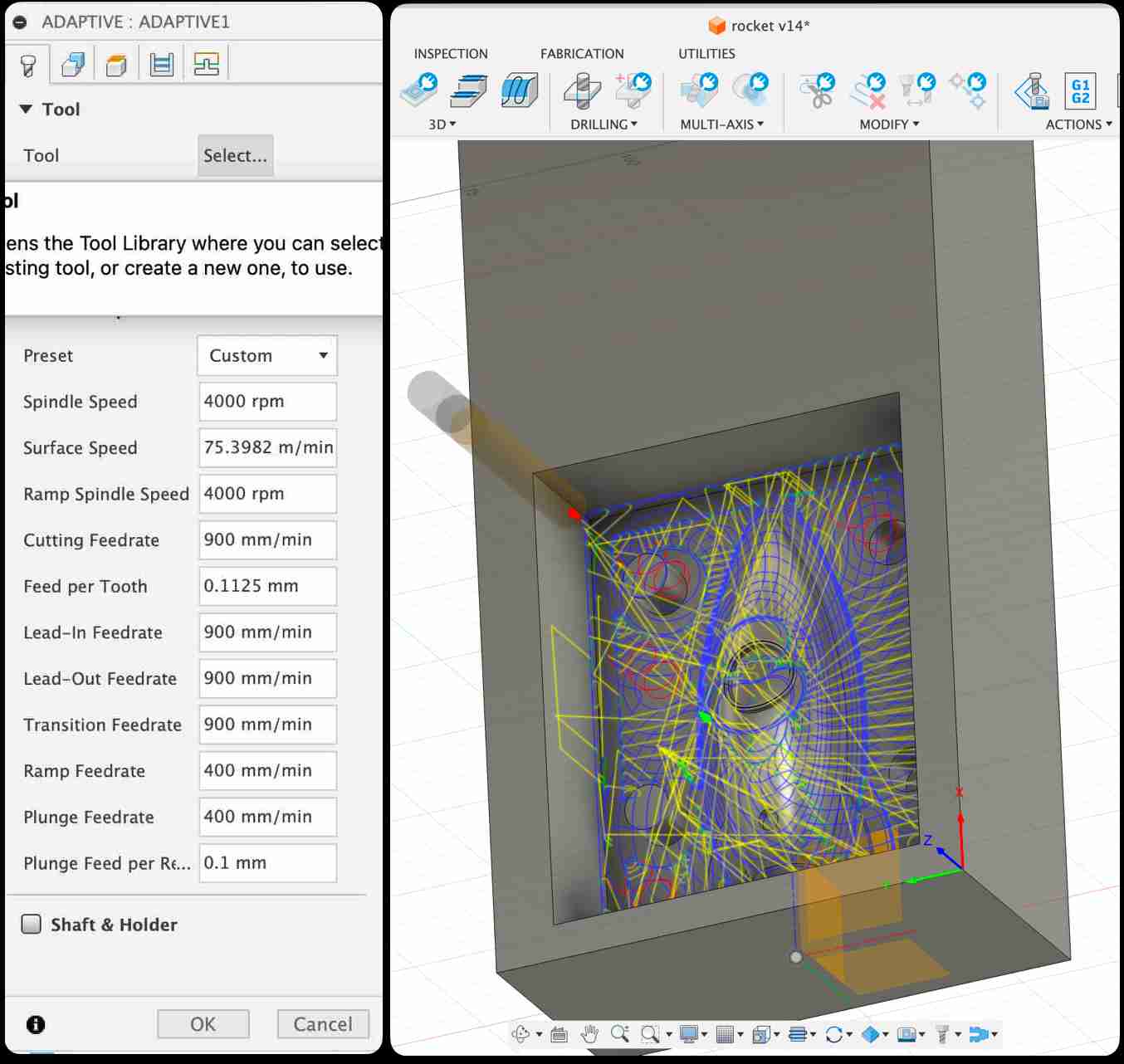Image resolution: width=1124 pixels, height=1064 pixels.
Task: Open the blue clamp icon in the navigation bar
Action: 979,1034
